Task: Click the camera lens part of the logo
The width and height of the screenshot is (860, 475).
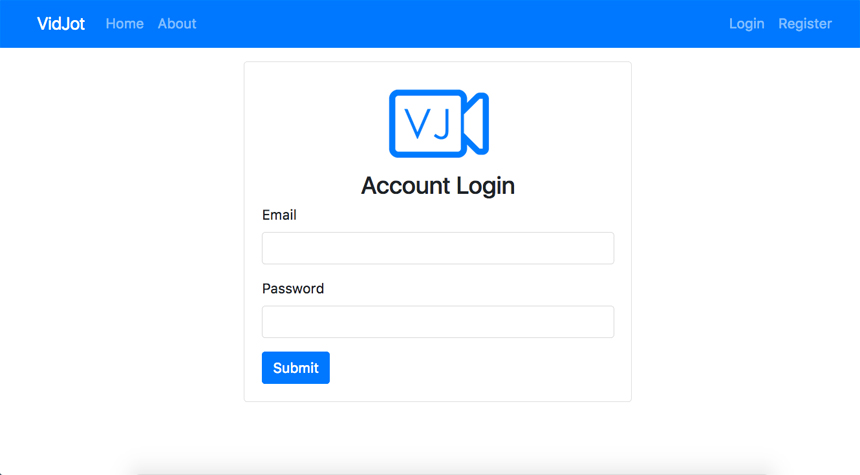Action: [x=476, y=123]
